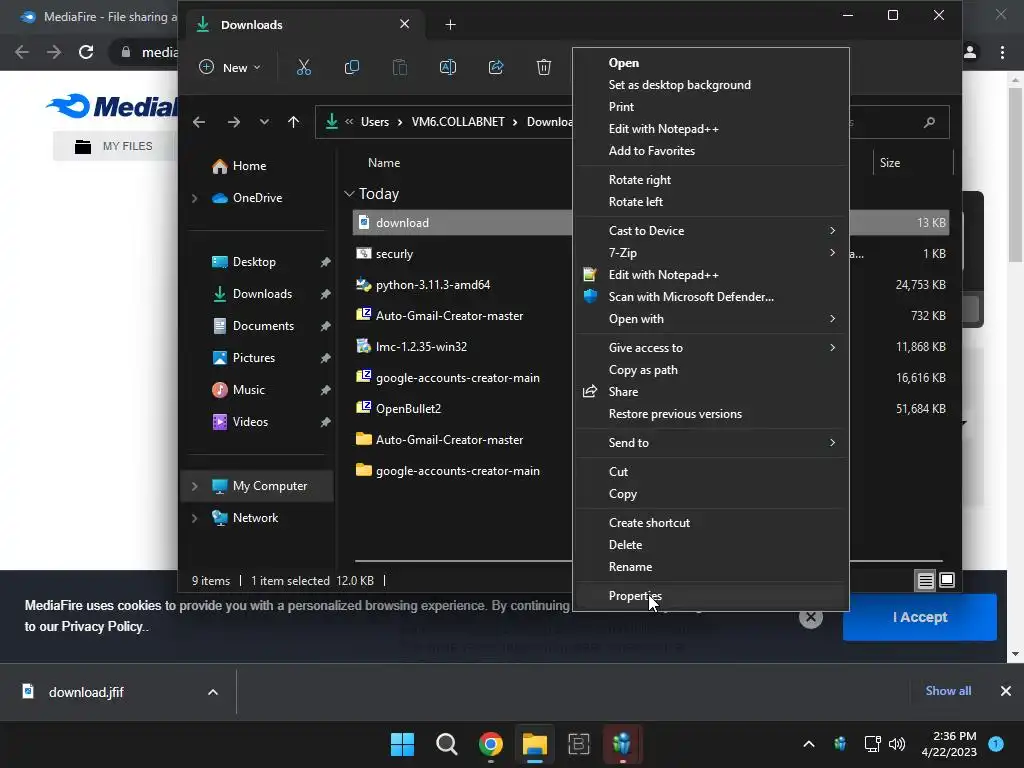Open download.jfif options caret in Chrome
Screen dimensions: 1024x768
click(212, 692)
